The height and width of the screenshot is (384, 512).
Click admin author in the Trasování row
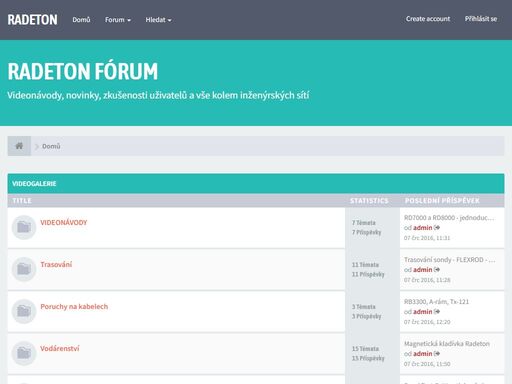[423, 270]
